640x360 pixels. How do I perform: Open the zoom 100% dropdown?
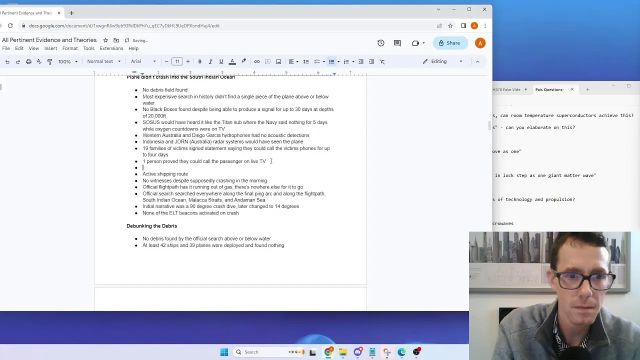tap(67, 62)
